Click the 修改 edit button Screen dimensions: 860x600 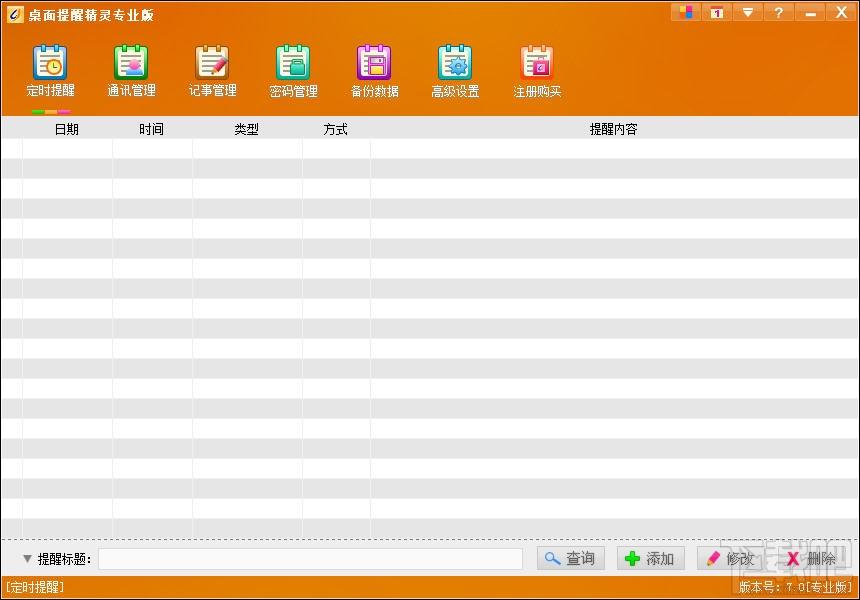[731, 558]
